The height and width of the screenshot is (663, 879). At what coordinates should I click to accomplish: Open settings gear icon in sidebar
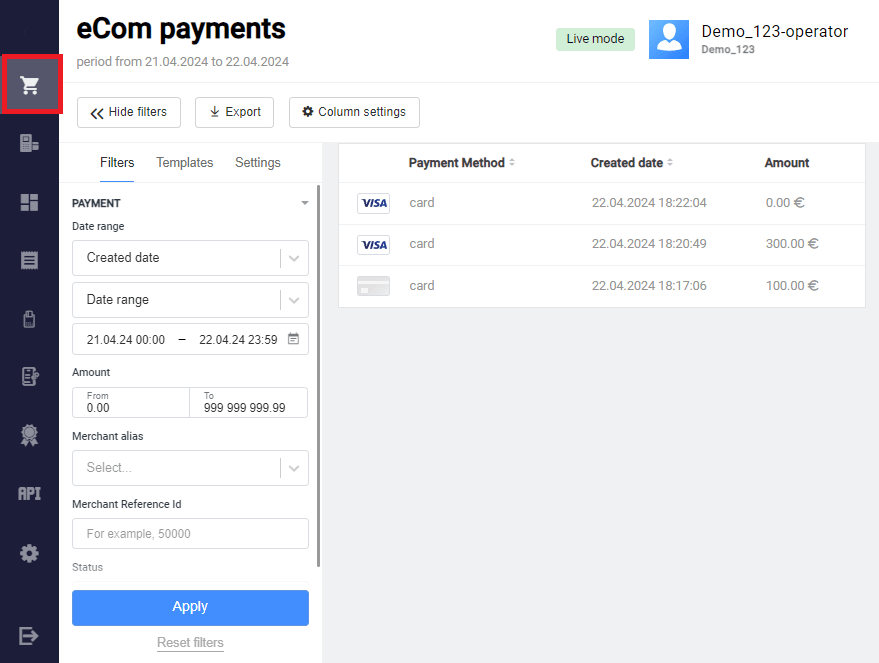tap(29, 553)
